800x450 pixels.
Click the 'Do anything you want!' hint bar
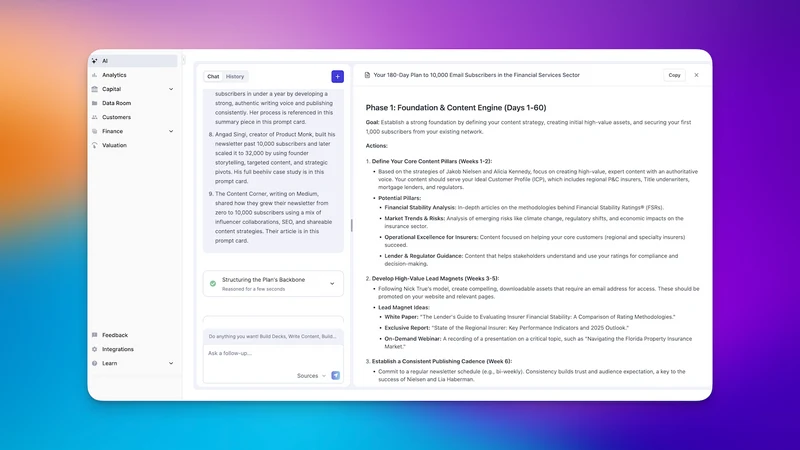coord(273,336)
